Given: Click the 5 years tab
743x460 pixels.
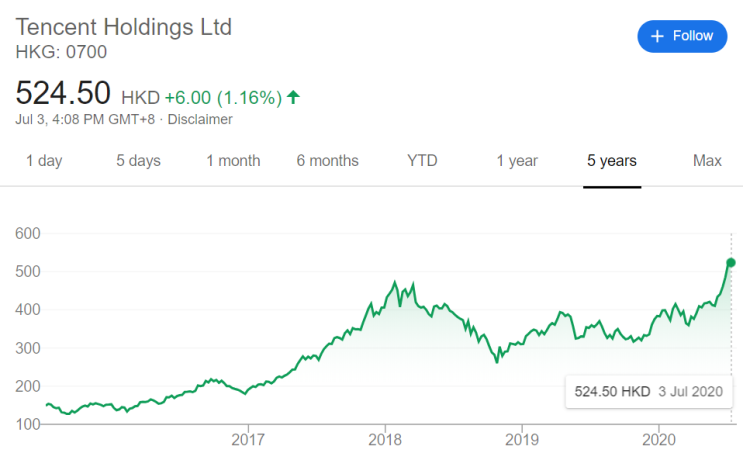Looking at the screenshot, I should 612,160.
